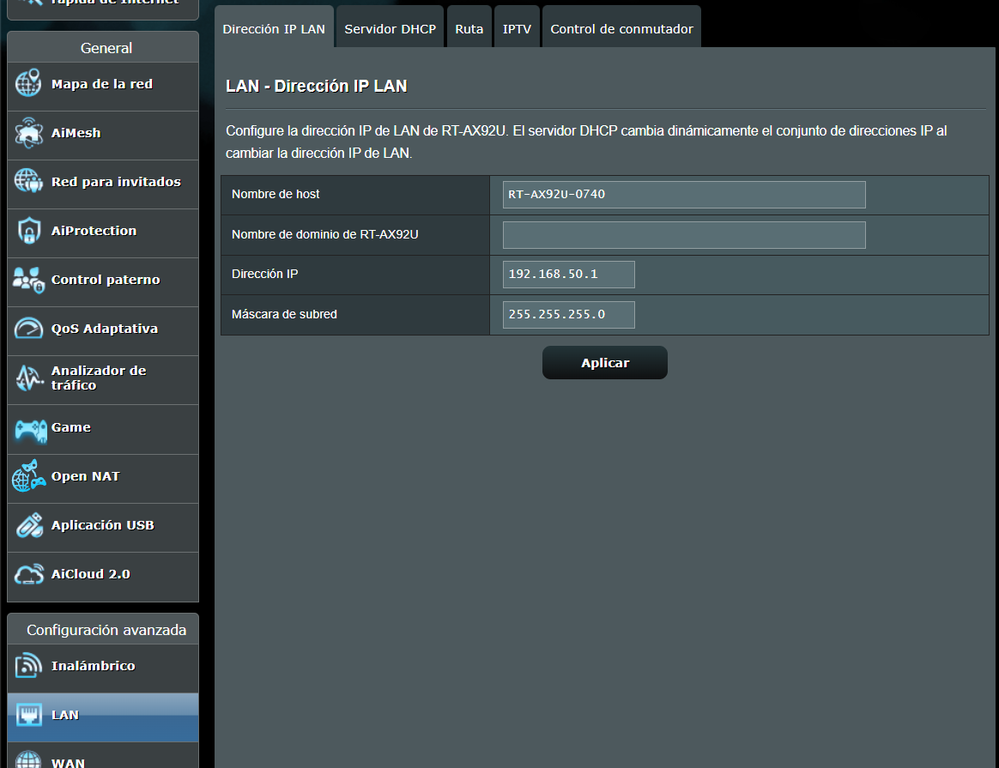Open the Game controller icon
Viewport: 999px width, 768px height.
tap(29, 428)
